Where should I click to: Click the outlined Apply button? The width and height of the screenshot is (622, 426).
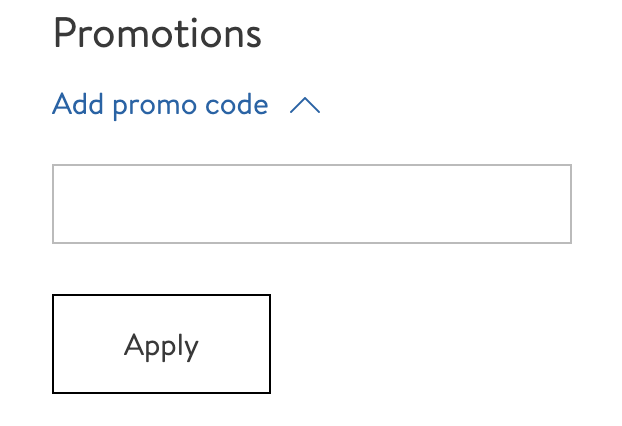coord(161,344)
